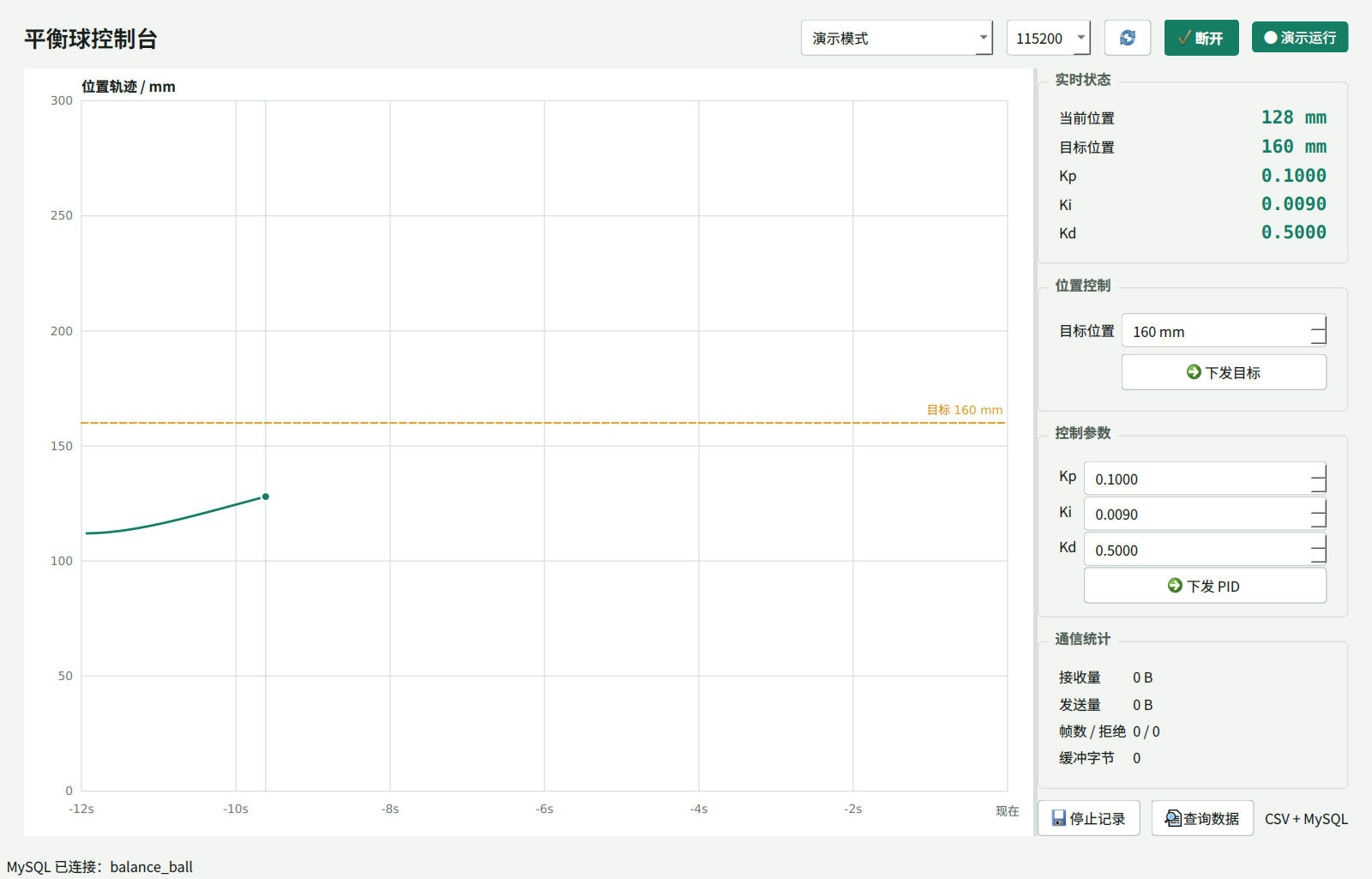The image size is (1372, 879).
Task: Click the CSV + MySQL label
Action: pyautogui.click(x=1306, y=819)
